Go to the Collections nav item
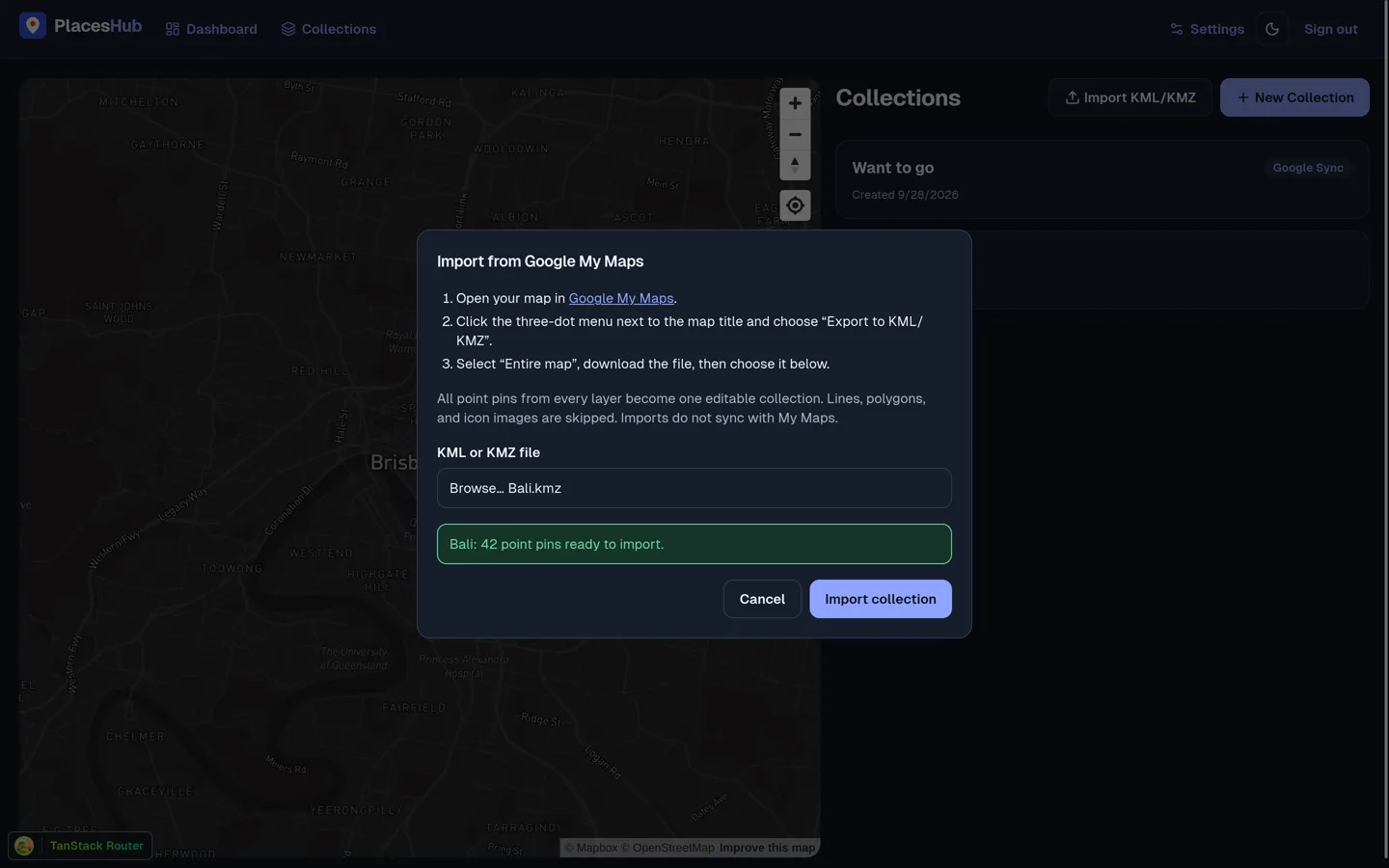1389x868 pixels. pos(329,29)
